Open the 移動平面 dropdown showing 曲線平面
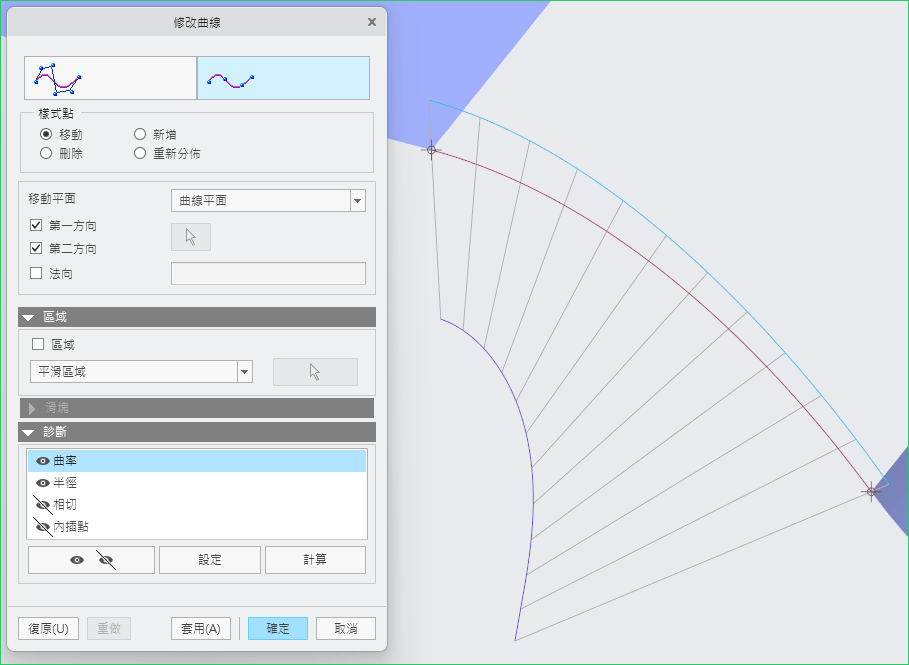 click(x=268, y=201)
